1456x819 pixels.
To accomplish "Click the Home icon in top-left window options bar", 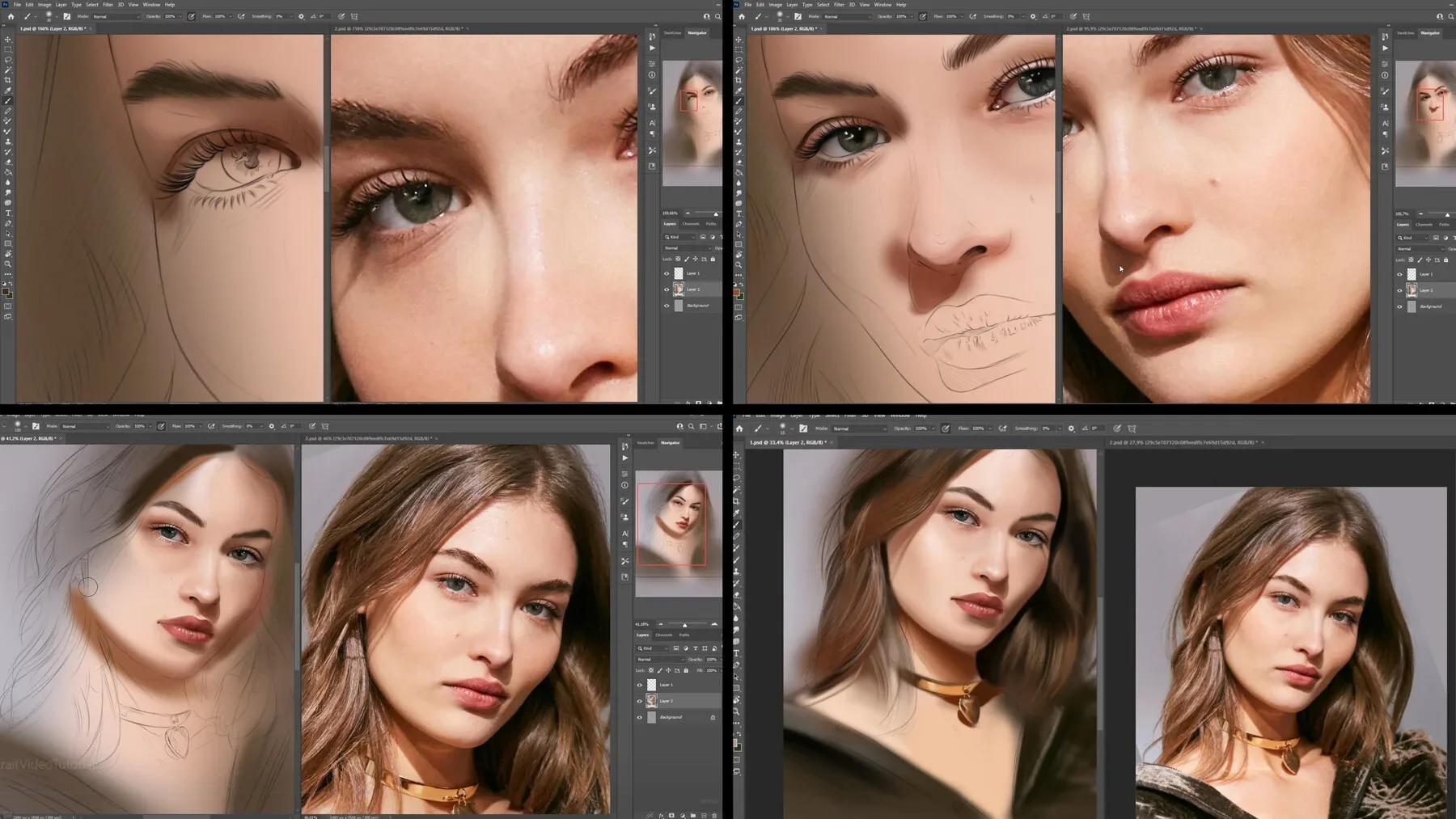I will [x=11, y=16].
